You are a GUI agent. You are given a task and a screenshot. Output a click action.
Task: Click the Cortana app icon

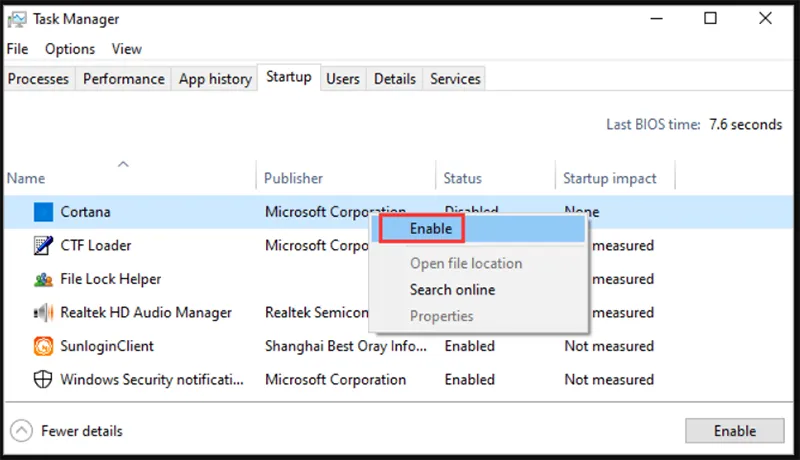[x=43, y=212]
